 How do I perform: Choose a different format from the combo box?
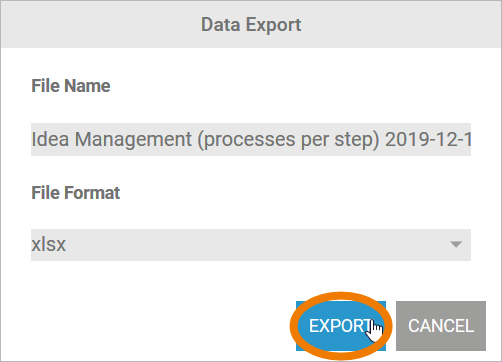pyautogui.click(x=251, y=245)
